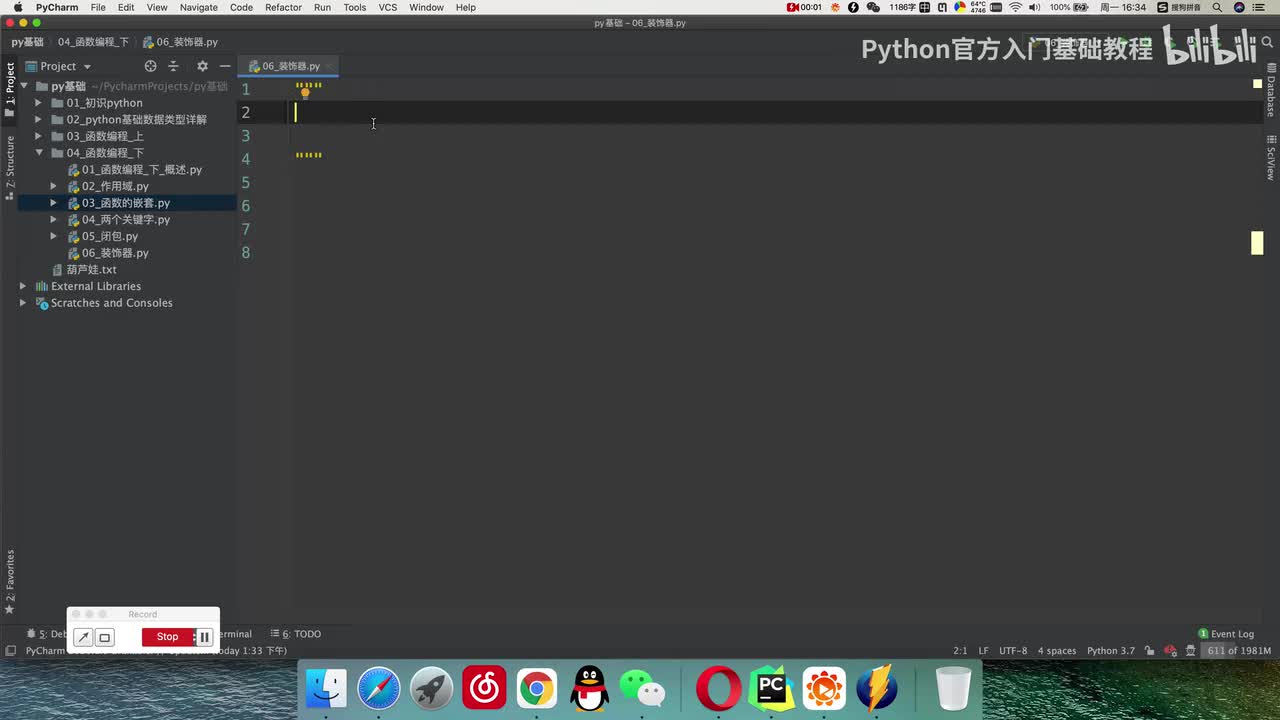The width and height of the screenshot is (1280, 720).
Task: Click the rectangle region icon in Record window
Action: coord(104,637)
